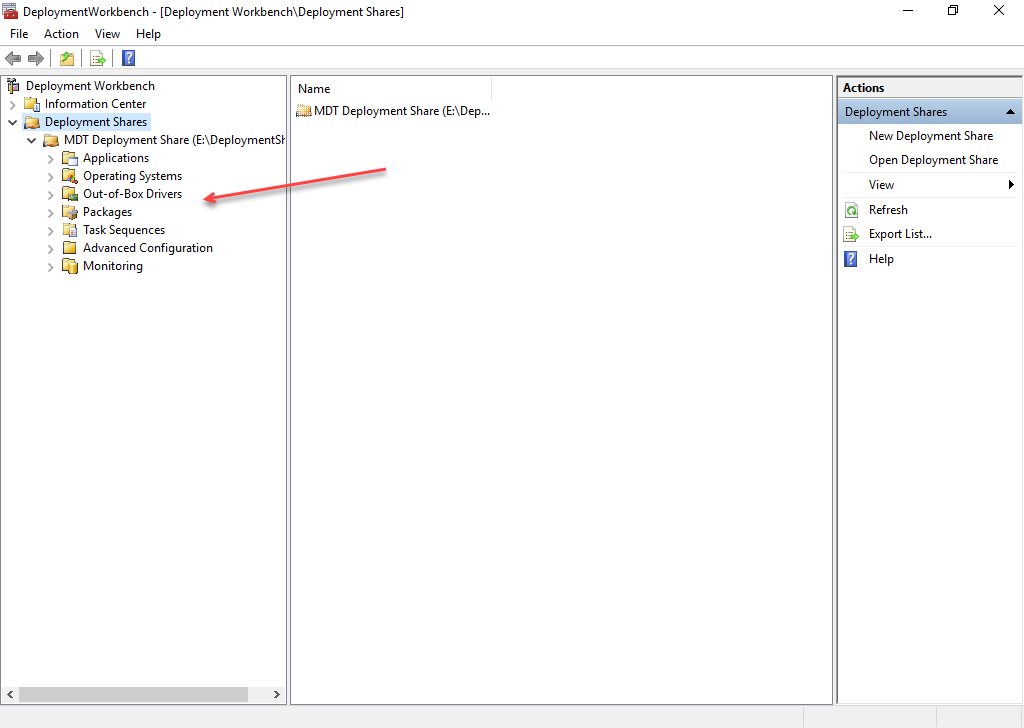
Task: Expand the Out-of-Box Drivers node
Action: click(51, 194)
